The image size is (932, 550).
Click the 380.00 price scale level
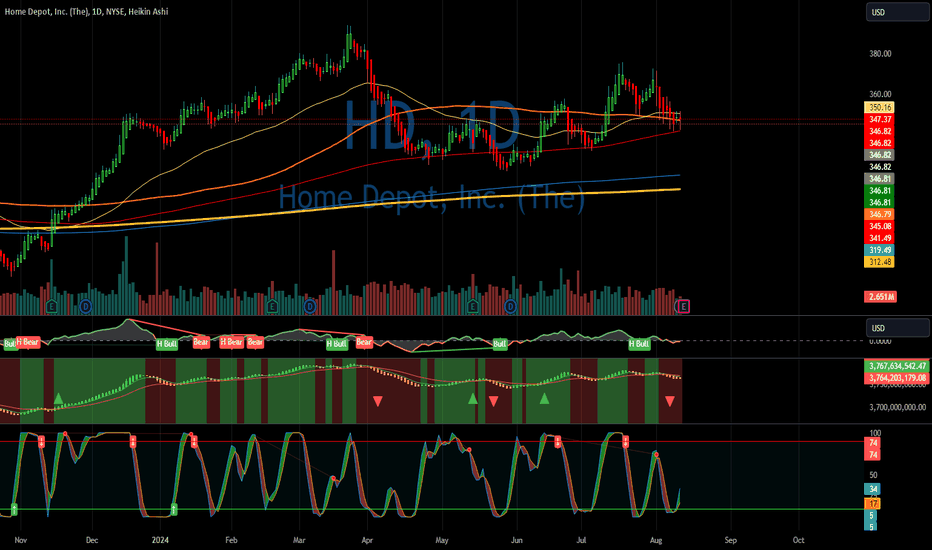880,54
